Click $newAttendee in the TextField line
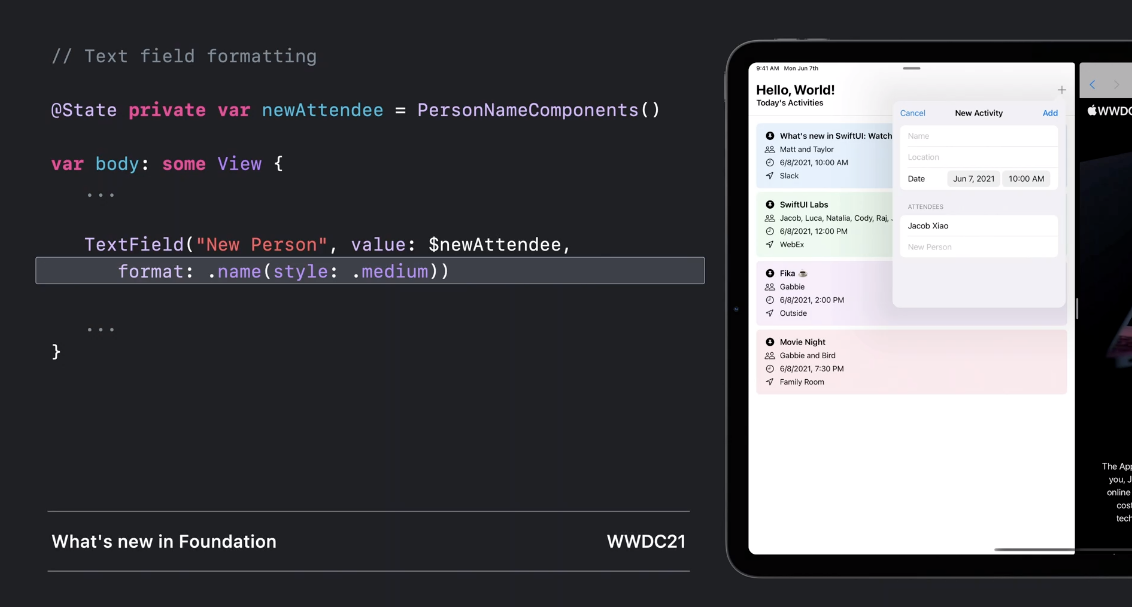This screenshot has height=607, width=1132. [x=495, y=245]
